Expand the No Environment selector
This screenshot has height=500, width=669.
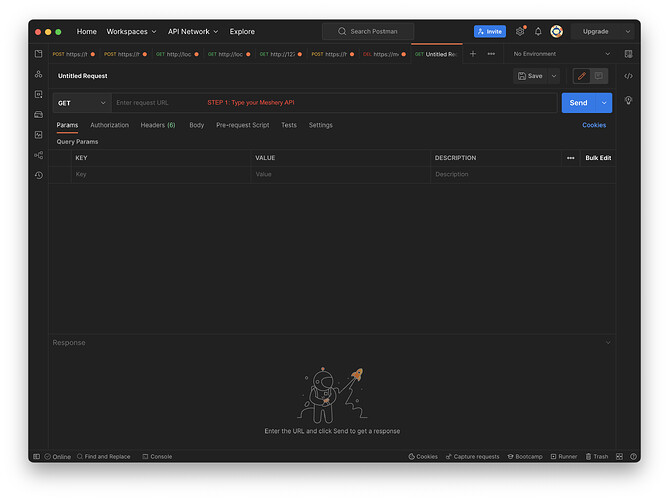pos(561,54)
